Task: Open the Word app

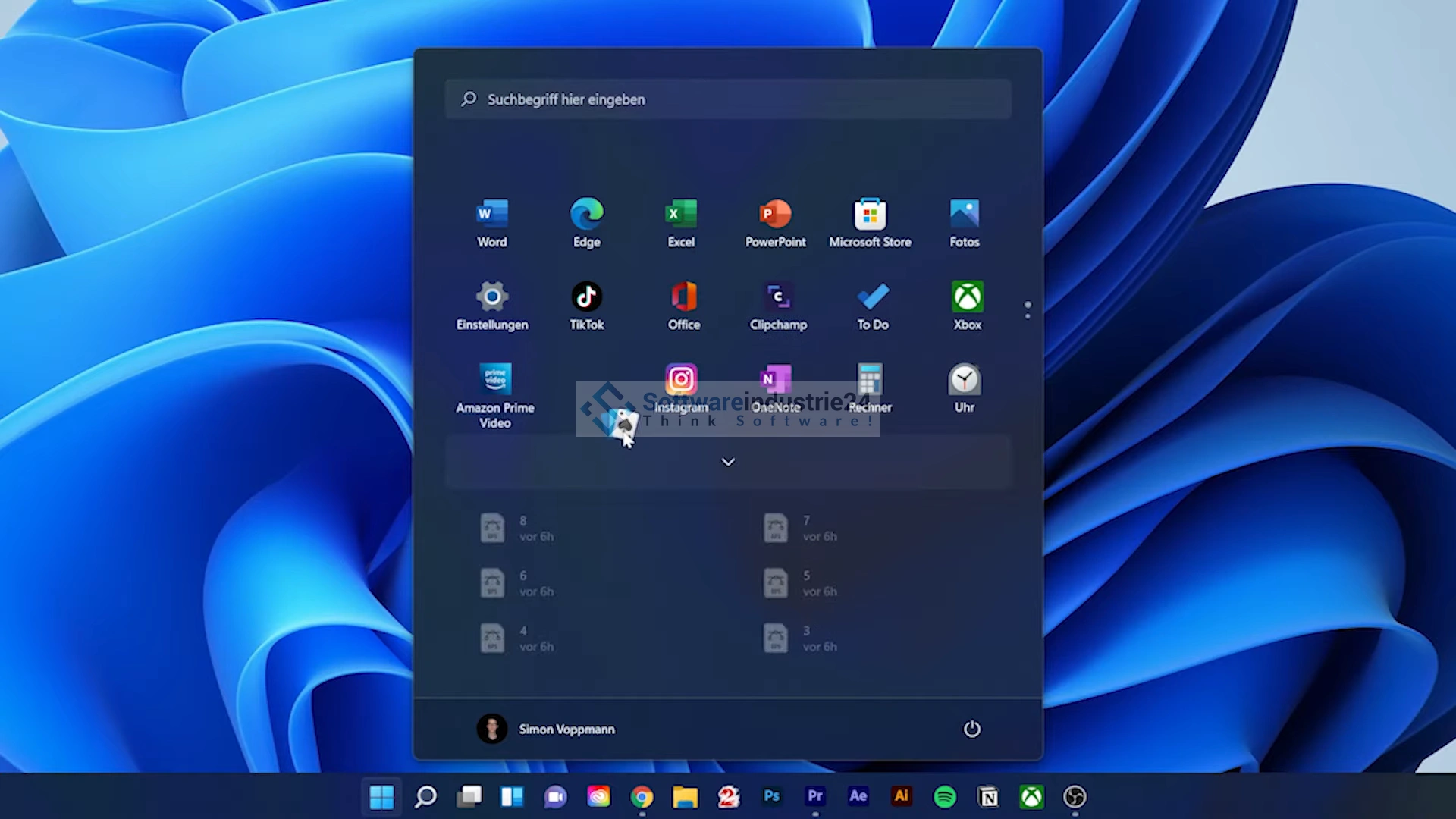Action: pos(492,222)
